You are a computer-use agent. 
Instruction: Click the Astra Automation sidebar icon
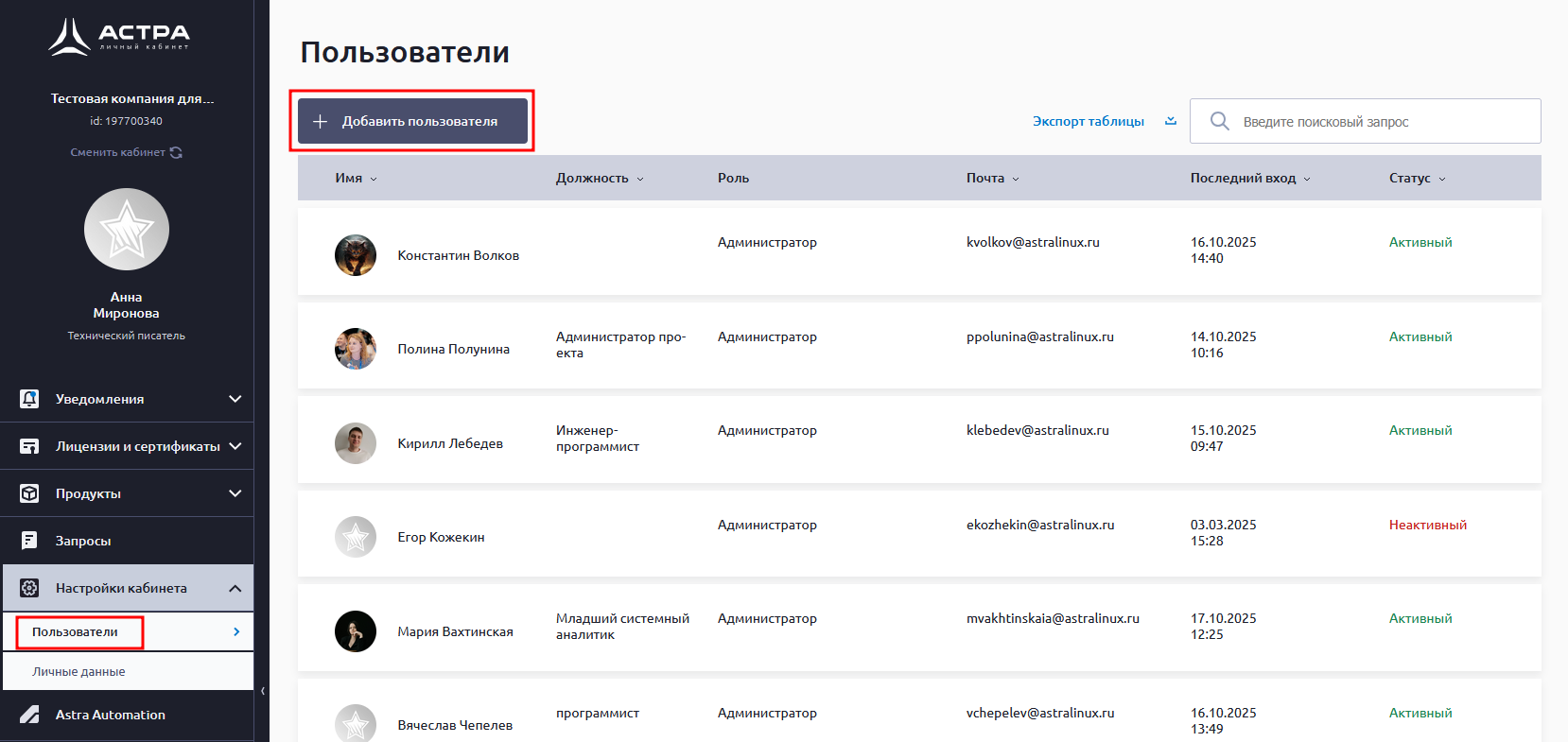[x=29, y=715]
